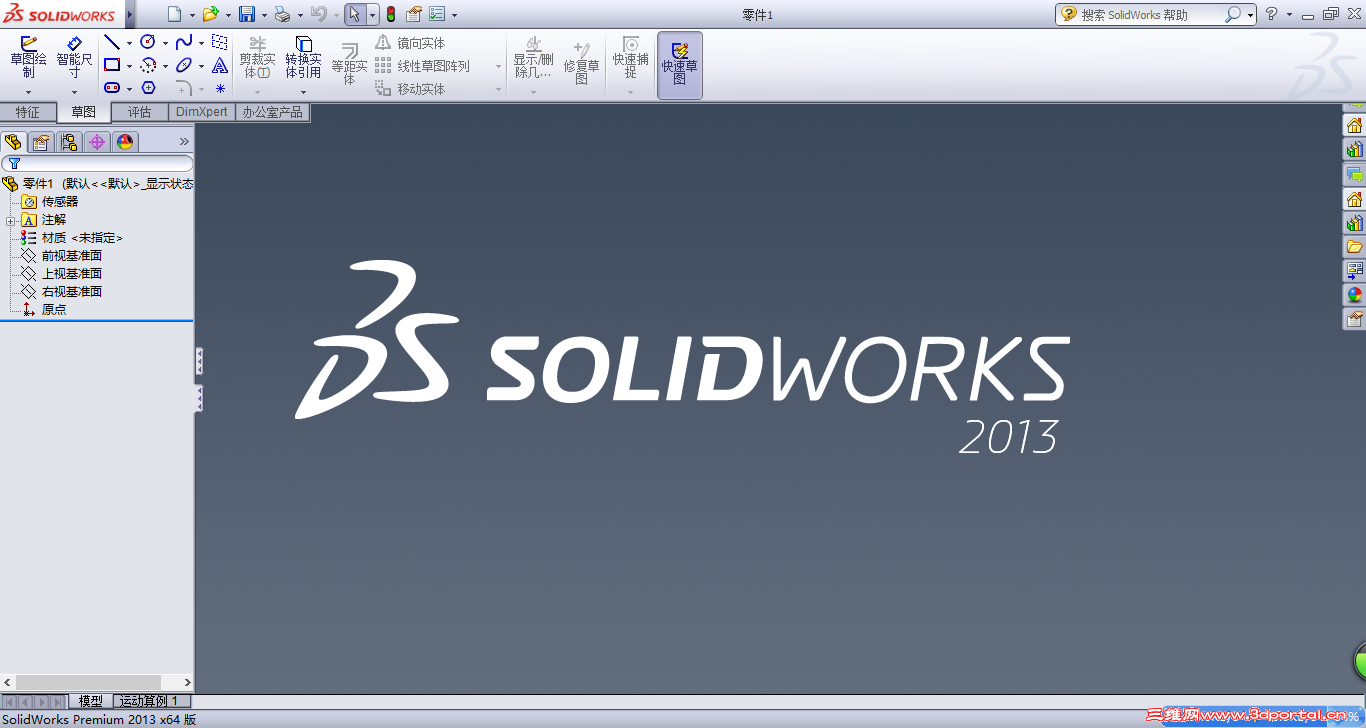
Task: Open the dropdown under 转换实体引用
Action: (x=303, y=92)
